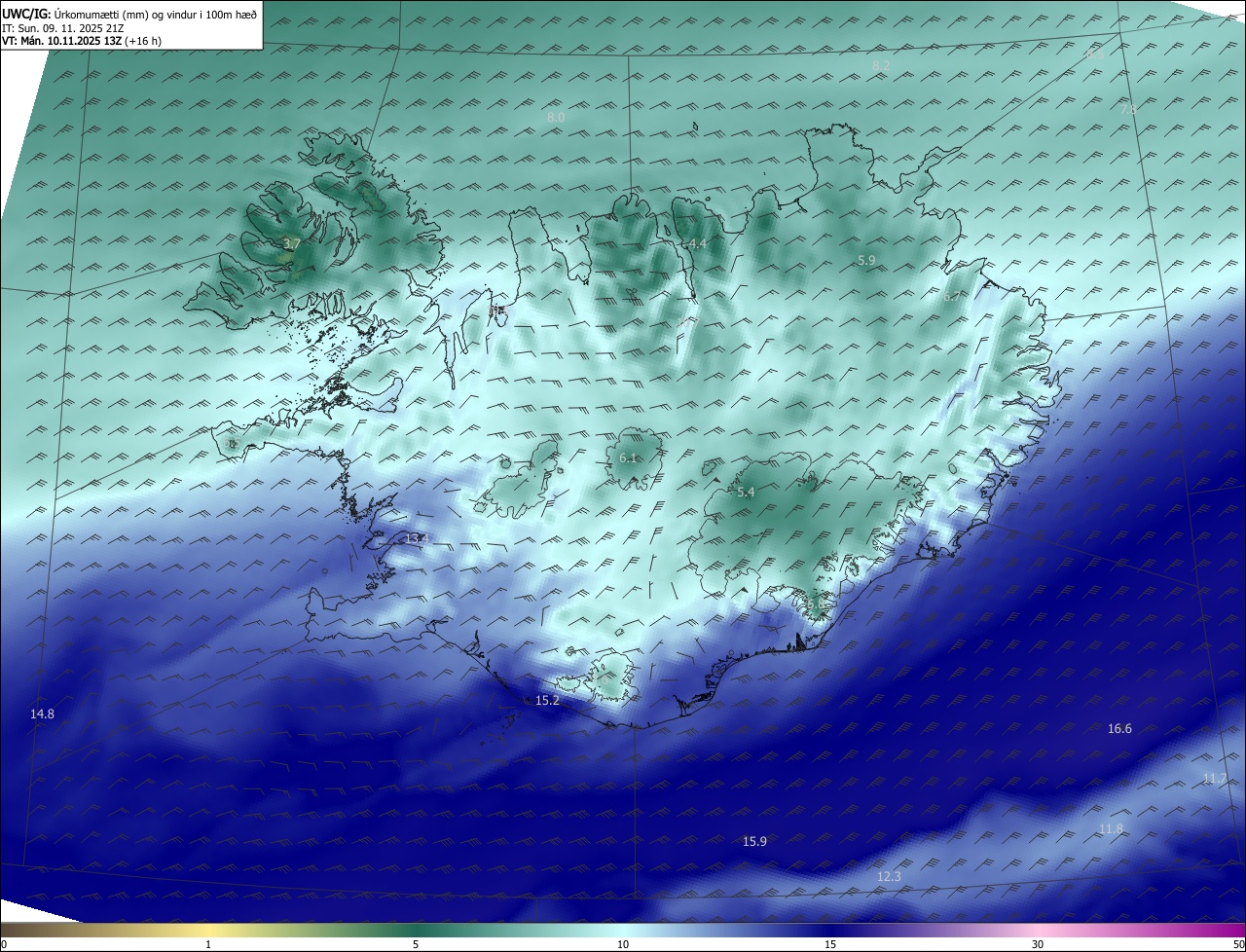Click the 3.7 value over the Westfjords
Viewport: 1246px width, 952px height.
tap(291, 244)
